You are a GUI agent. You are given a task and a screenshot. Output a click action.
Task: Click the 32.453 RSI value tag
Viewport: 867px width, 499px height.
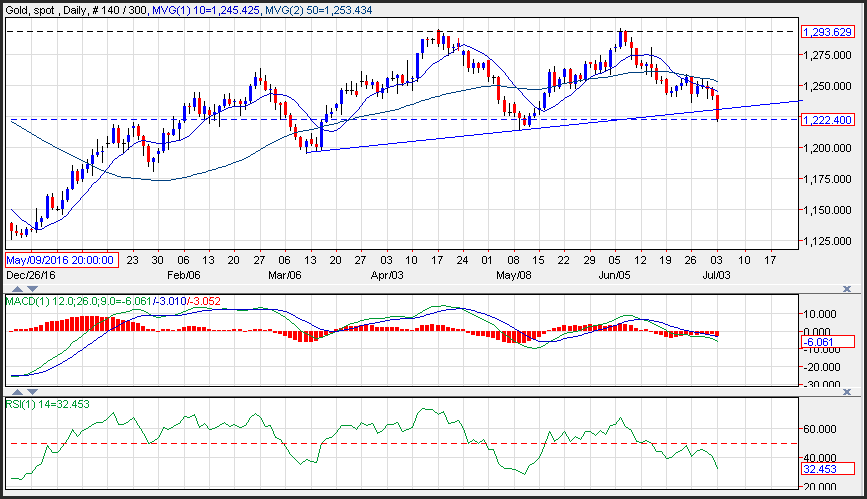click(828, 468)
